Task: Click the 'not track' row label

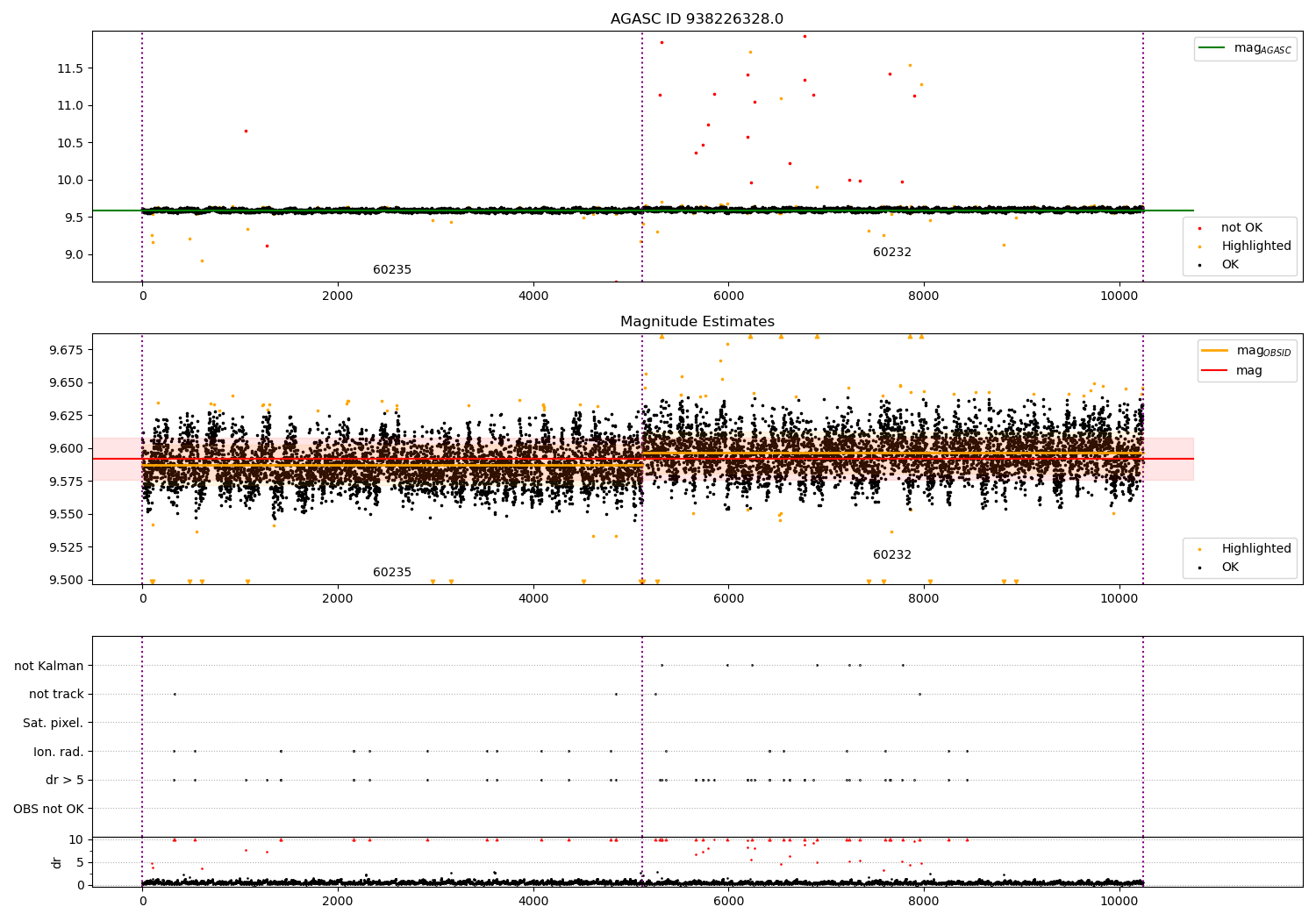Action: 56,695
